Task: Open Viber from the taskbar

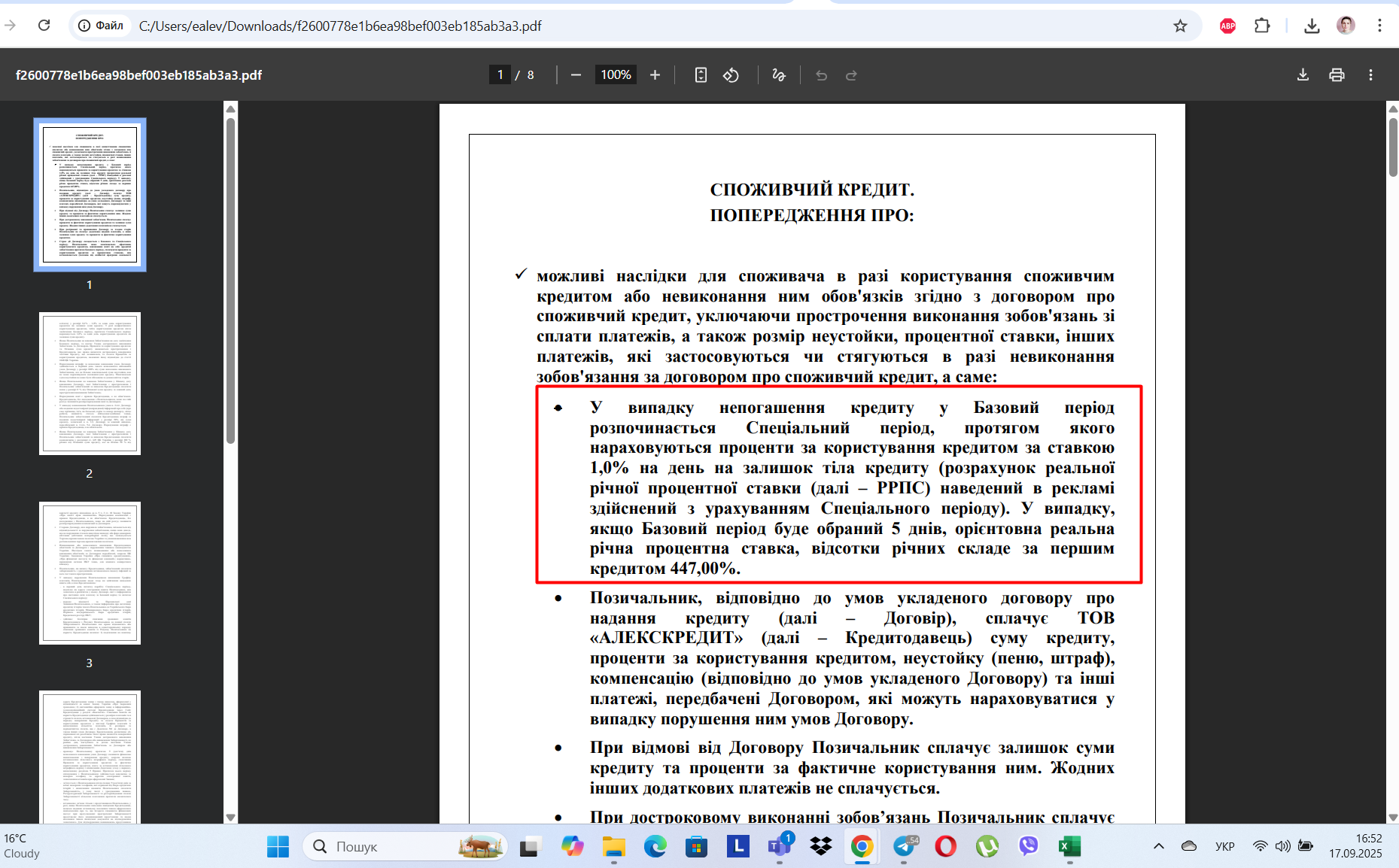Action: 1029,847
